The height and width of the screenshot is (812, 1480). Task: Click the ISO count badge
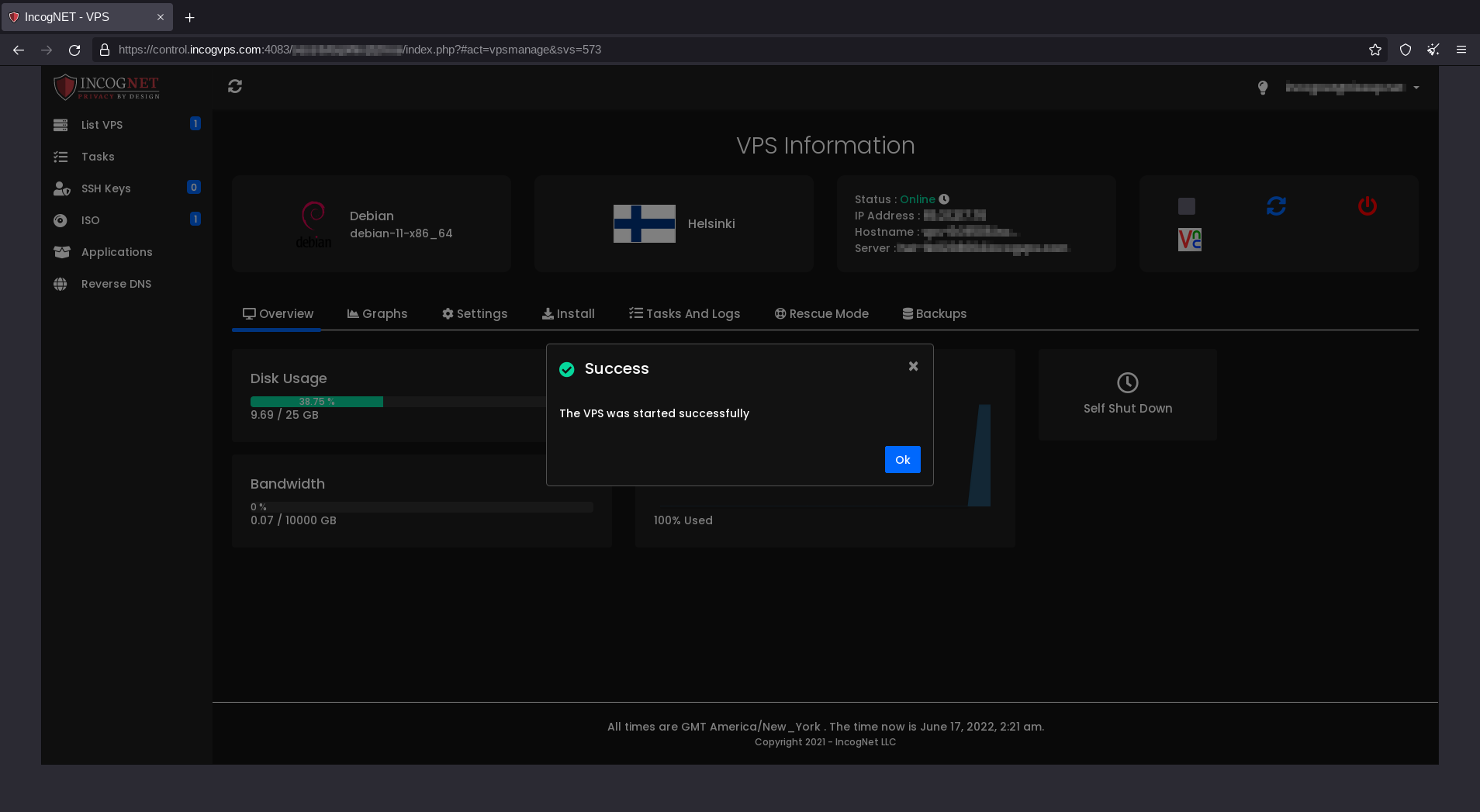pyautogui.click(x=195, y=219)
